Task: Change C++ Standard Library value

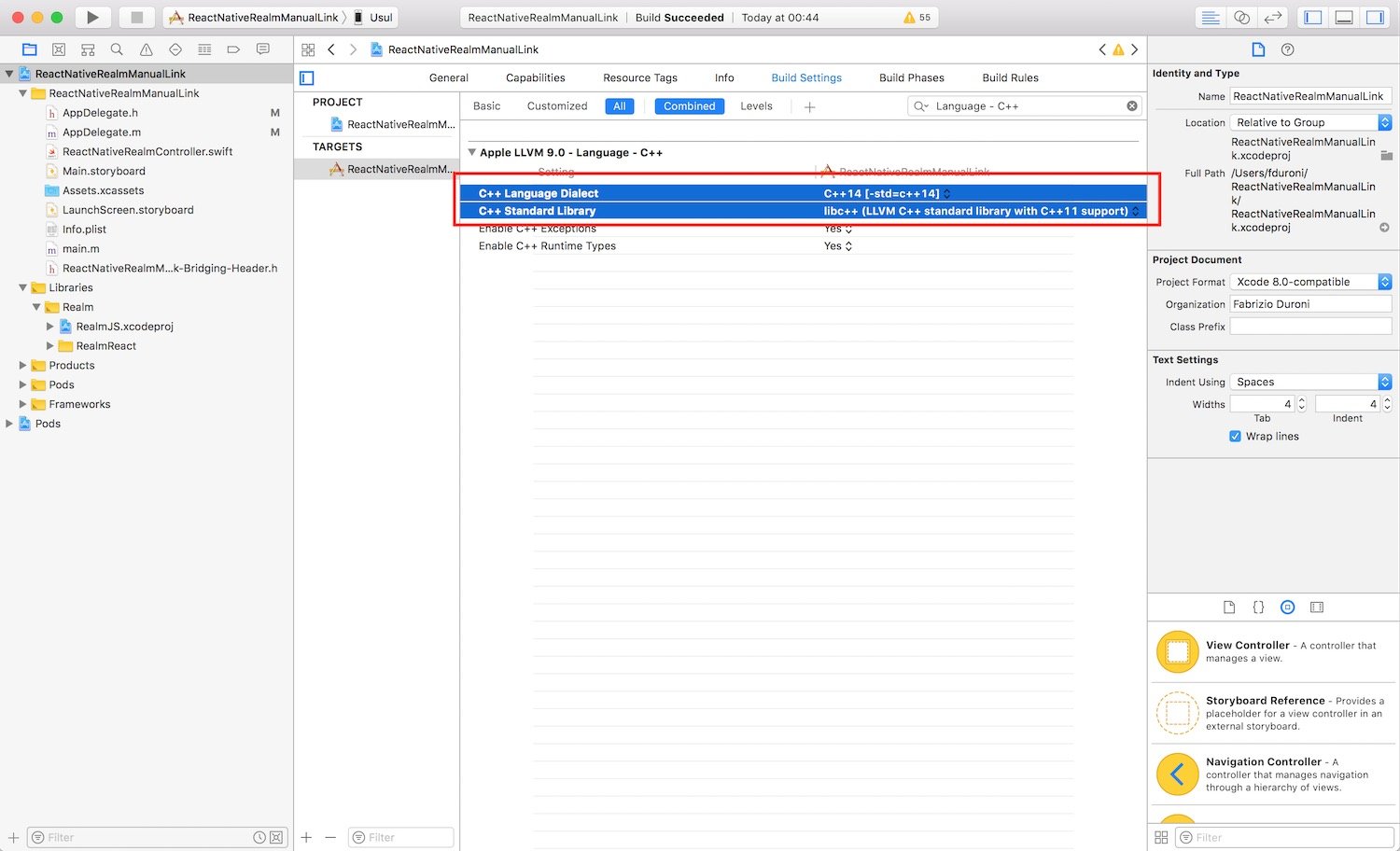Action: pos(981,211)
